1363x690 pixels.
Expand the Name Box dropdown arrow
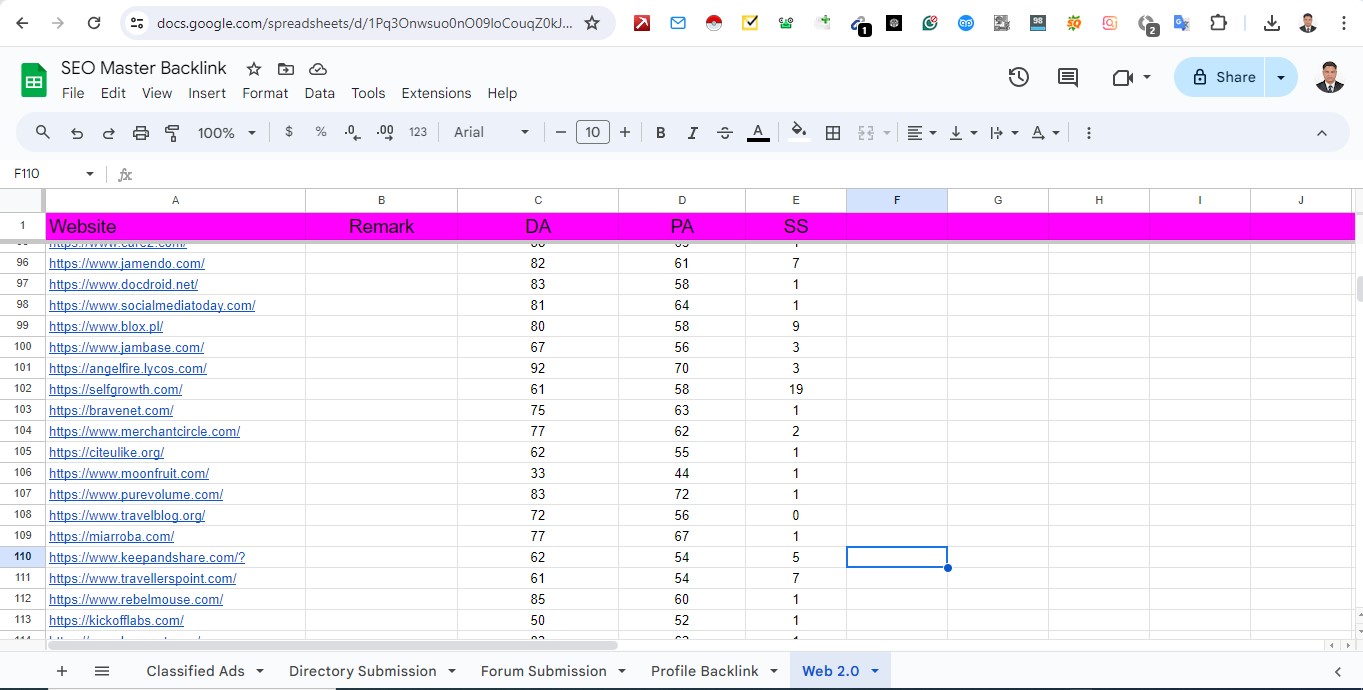89,174
